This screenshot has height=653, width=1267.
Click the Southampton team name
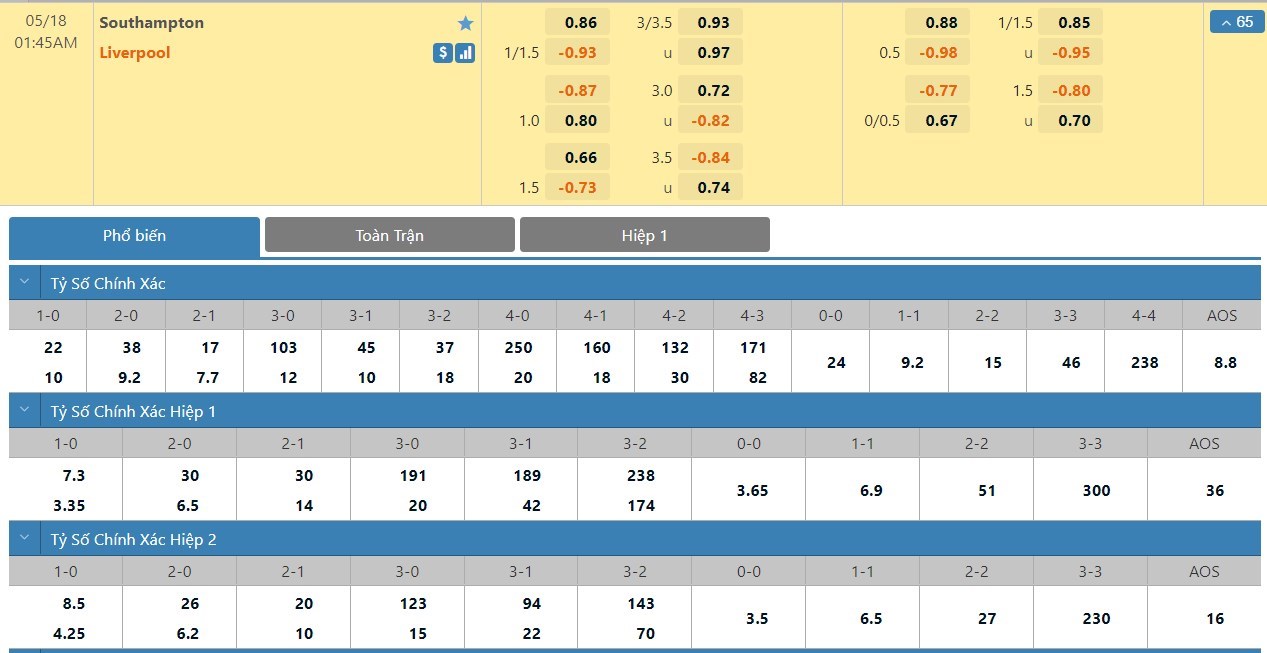click(x=152, y=23)
